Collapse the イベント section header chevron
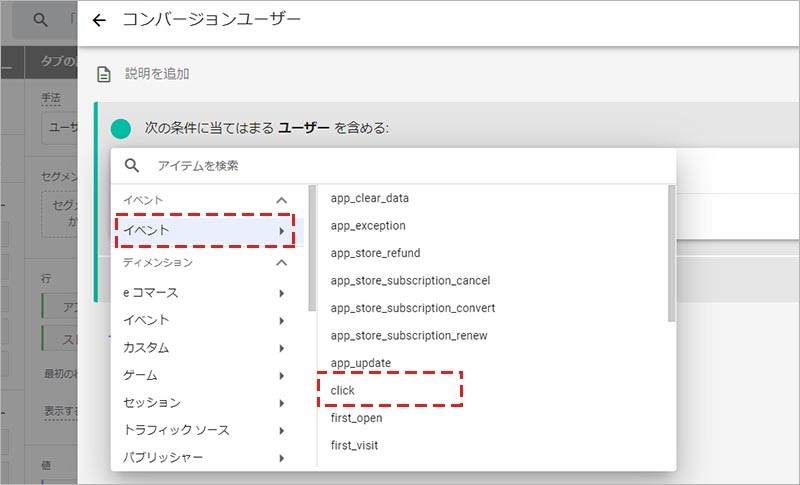 point(282,201)
